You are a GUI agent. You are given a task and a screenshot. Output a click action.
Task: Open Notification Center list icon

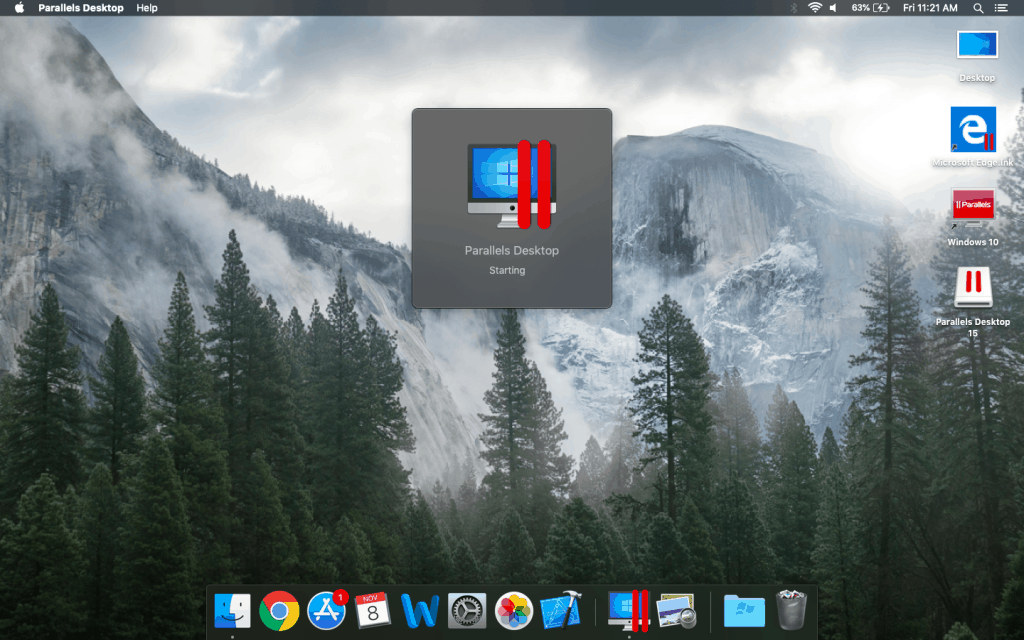1000,8
